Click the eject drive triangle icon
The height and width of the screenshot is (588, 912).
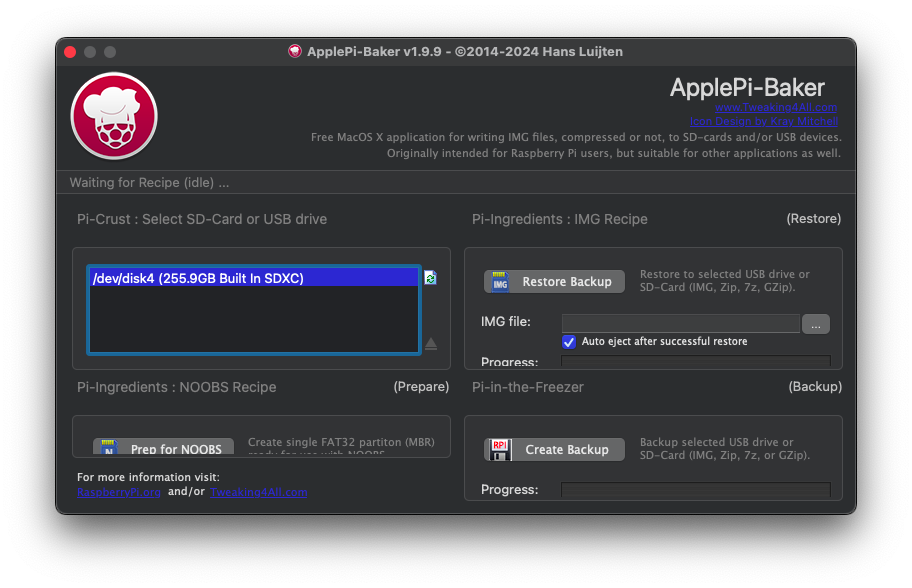(430, 344)
